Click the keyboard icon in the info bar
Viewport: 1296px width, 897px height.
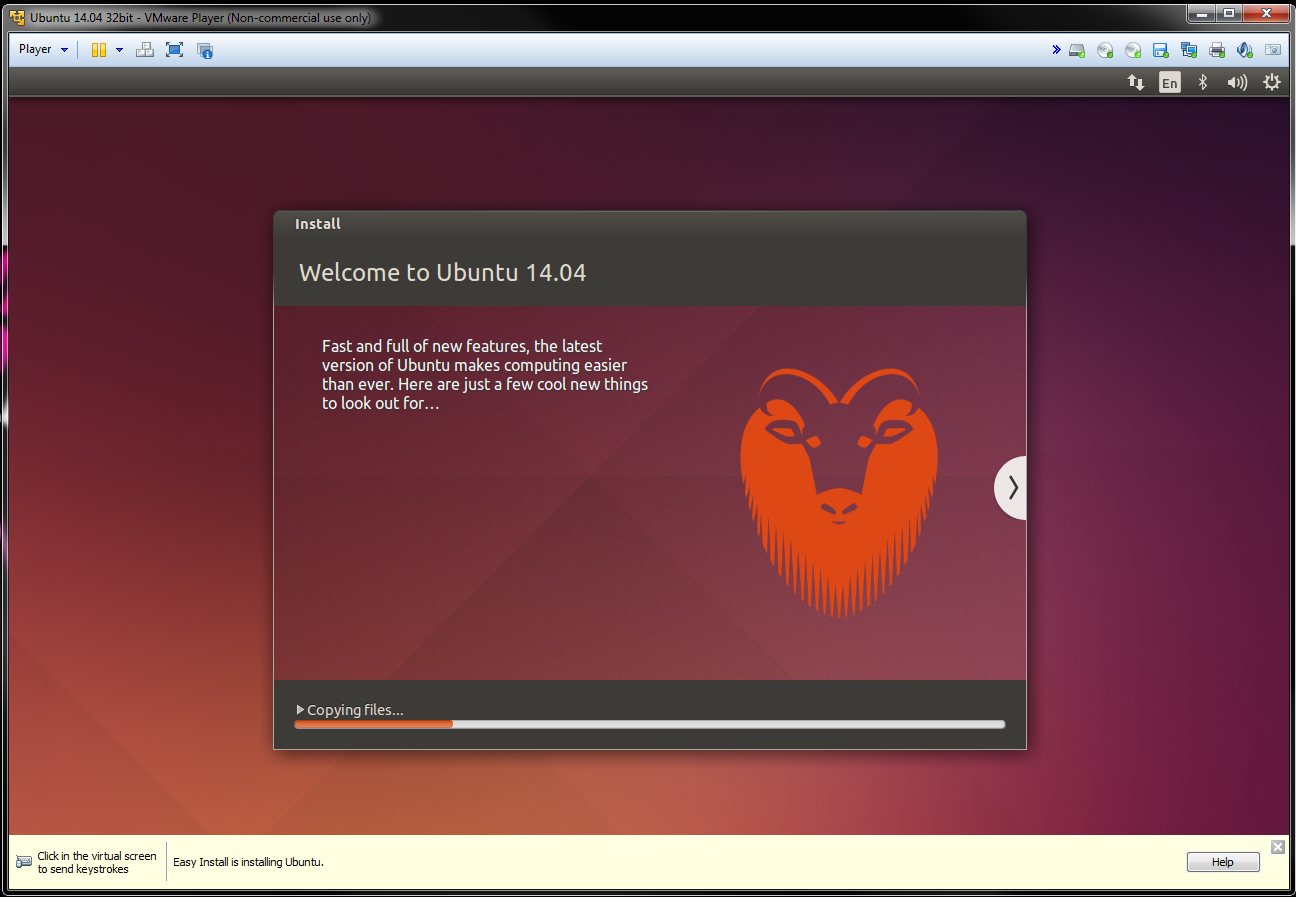pyautogui.click(x=24, y=862)
